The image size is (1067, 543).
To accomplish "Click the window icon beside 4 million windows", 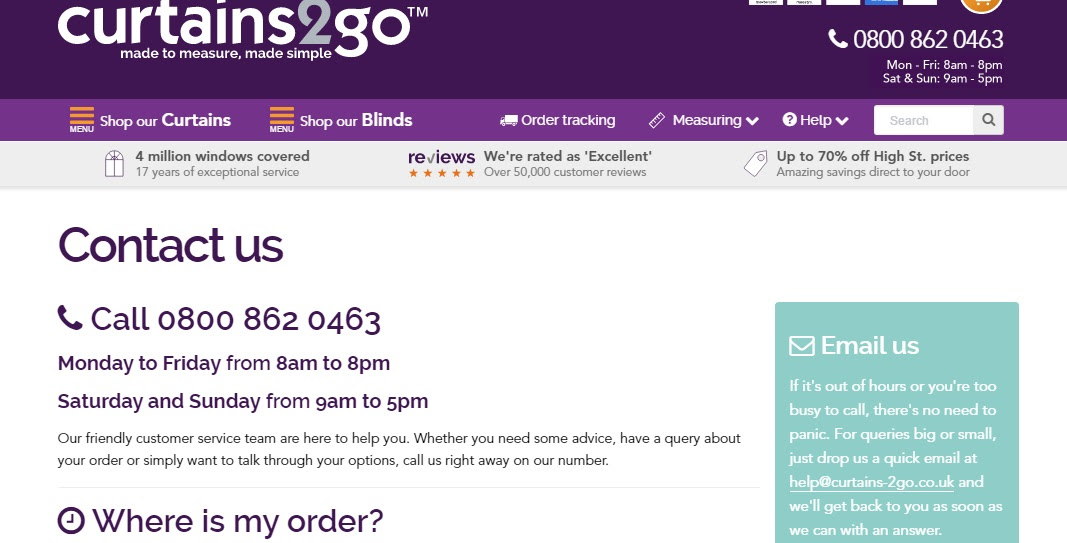I will tap(114, 164).
